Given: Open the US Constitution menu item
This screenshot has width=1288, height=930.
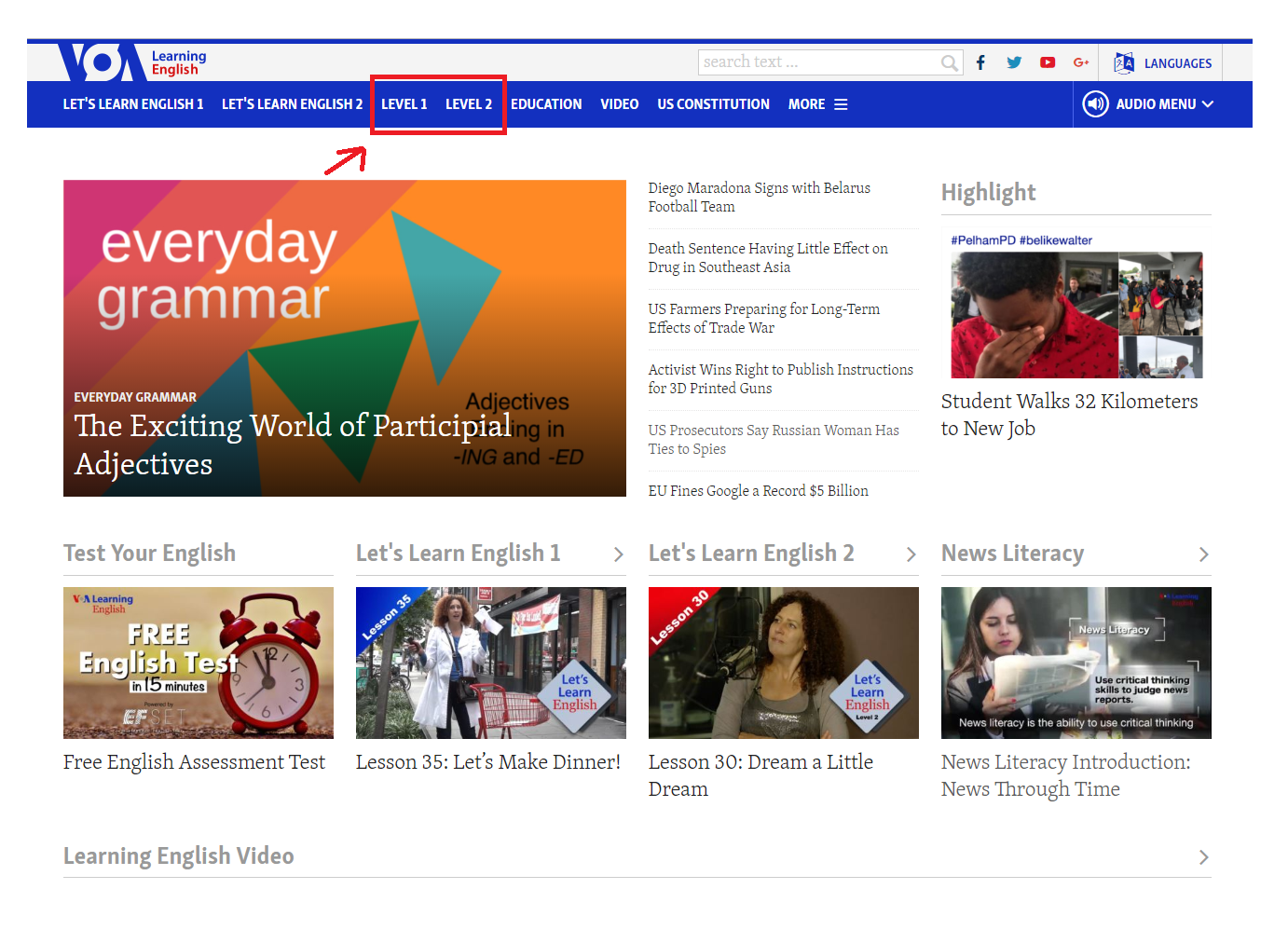Looking at the screenshot, I should [714, 104].
